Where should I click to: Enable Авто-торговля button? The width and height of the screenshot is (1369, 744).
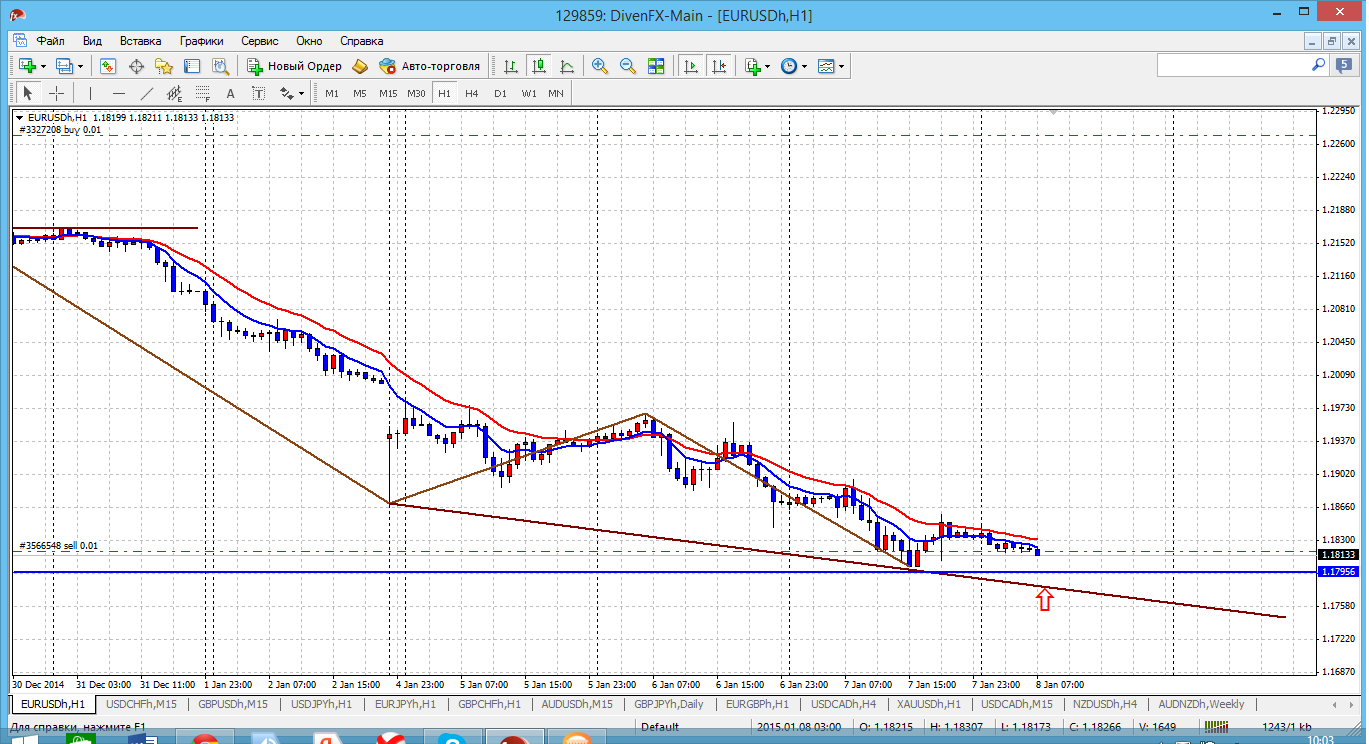(x=430, y=66)
